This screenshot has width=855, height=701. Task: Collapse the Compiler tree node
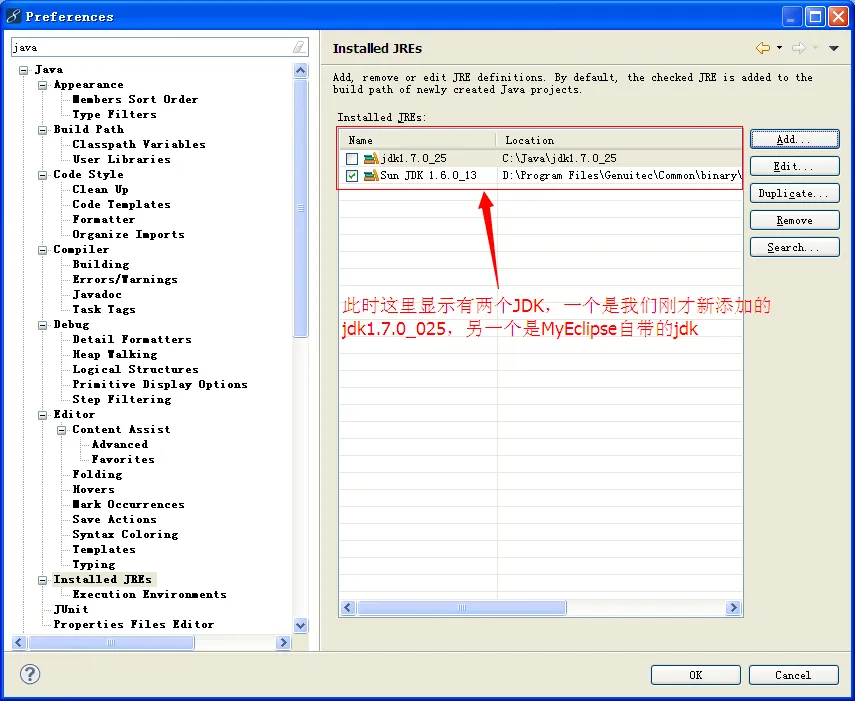[x=43, y=250]
